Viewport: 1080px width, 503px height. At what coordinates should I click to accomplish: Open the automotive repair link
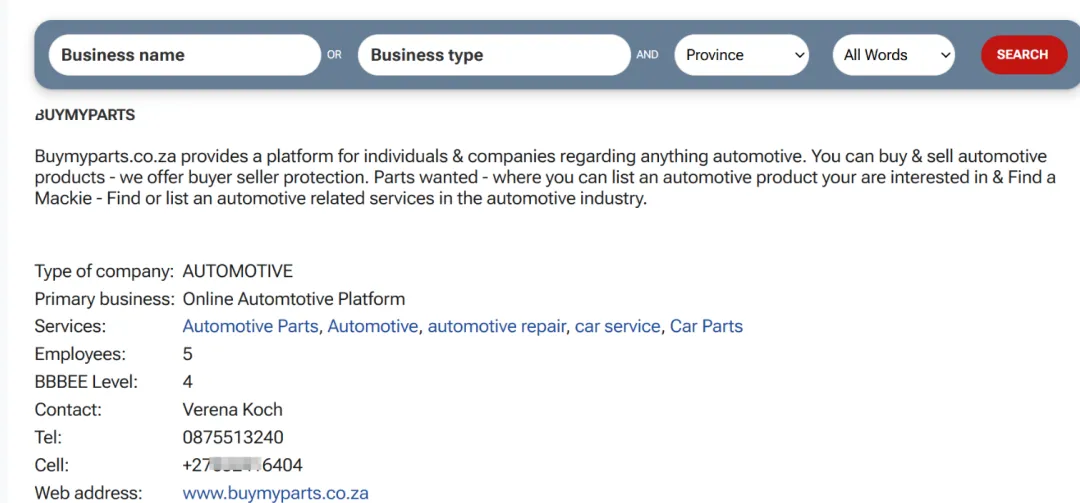[496, 326]
